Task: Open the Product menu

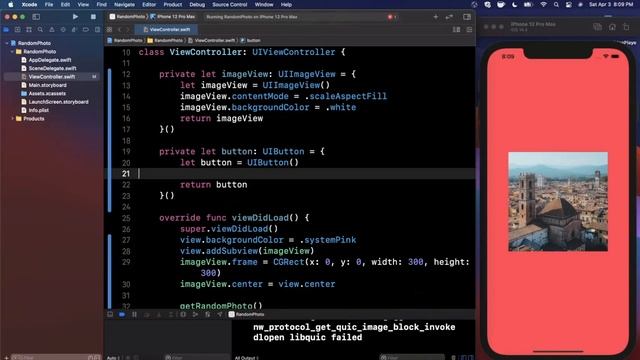Action: tap(173, 4)
